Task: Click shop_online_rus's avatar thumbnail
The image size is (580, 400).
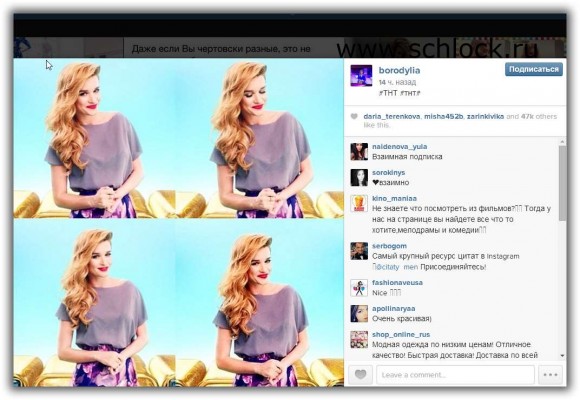Action: [x=359, y=340]
